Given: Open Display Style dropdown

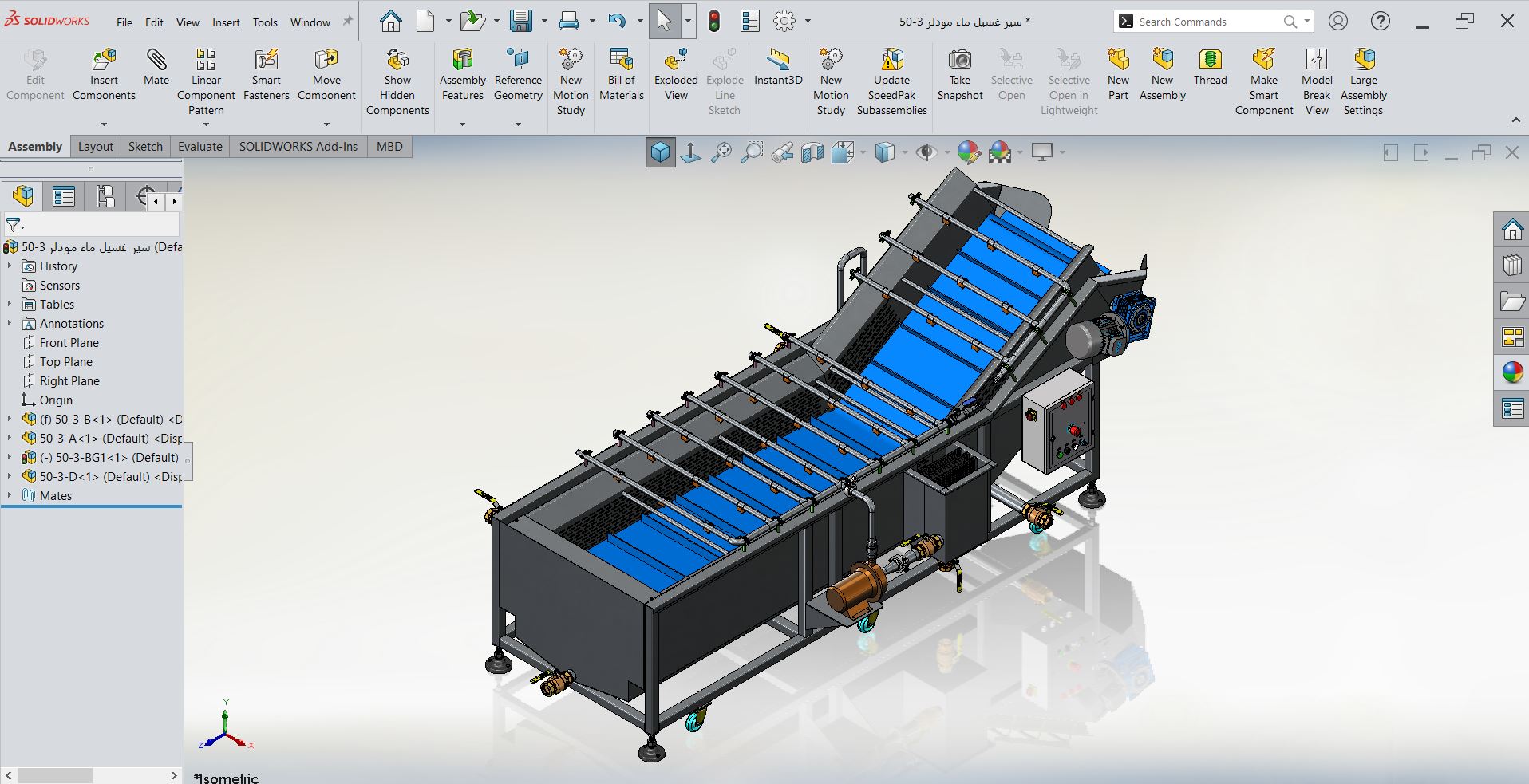Looking at the screenshot, I should click(x=905, y=152).
